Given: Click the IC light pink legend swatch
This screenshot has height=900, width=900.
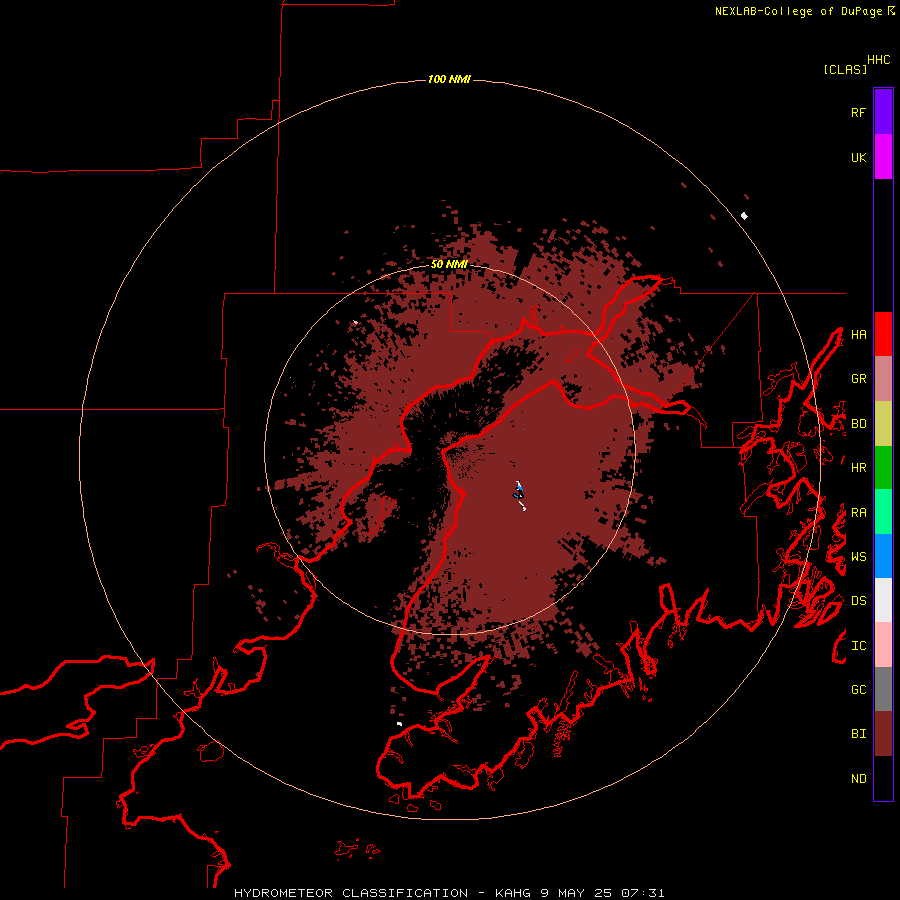Looking at the screenshot, I should (883, 645).
